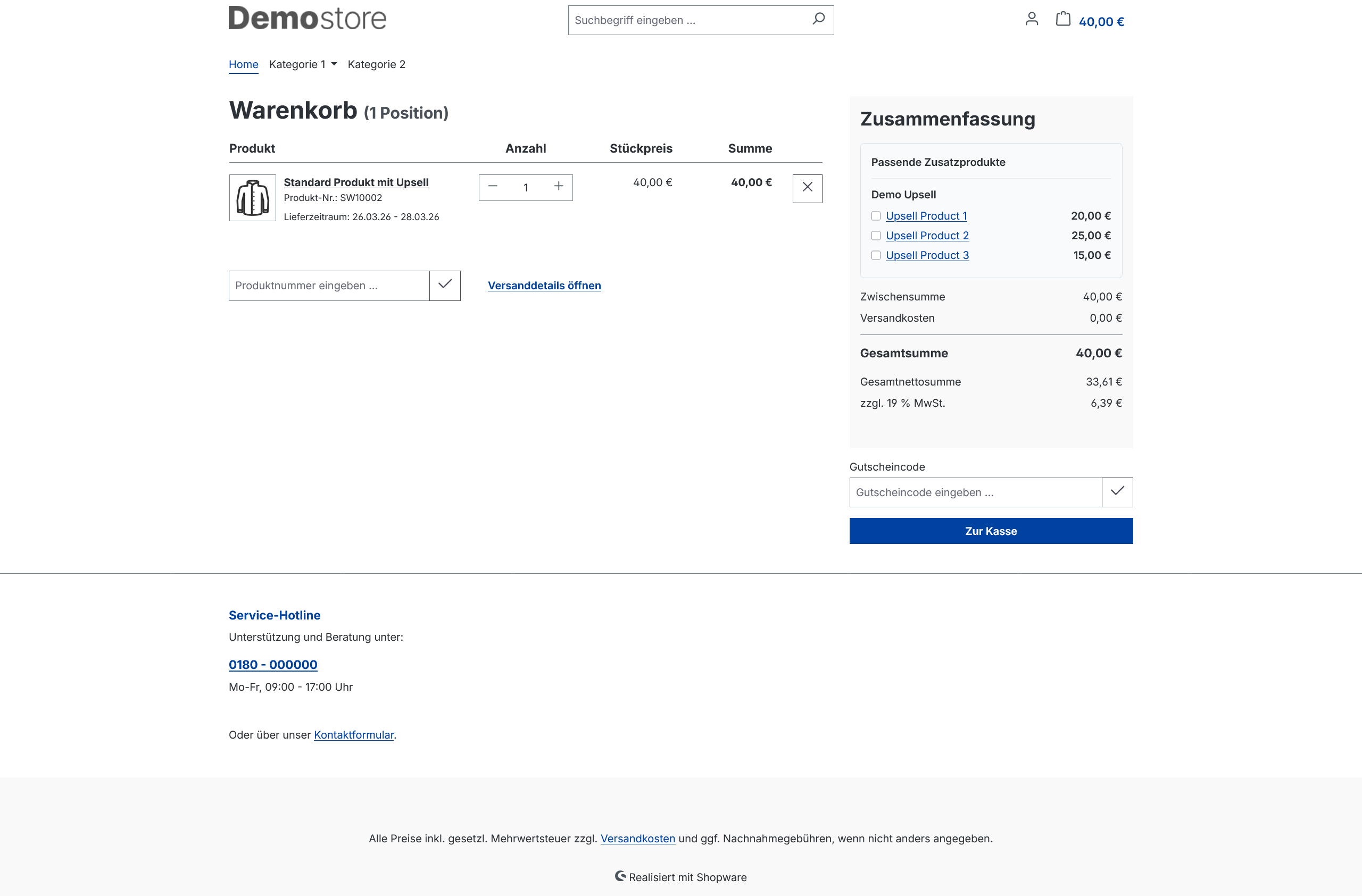Open the Upsell Product 1 link

pyautogui.click(x=926, y=215)
